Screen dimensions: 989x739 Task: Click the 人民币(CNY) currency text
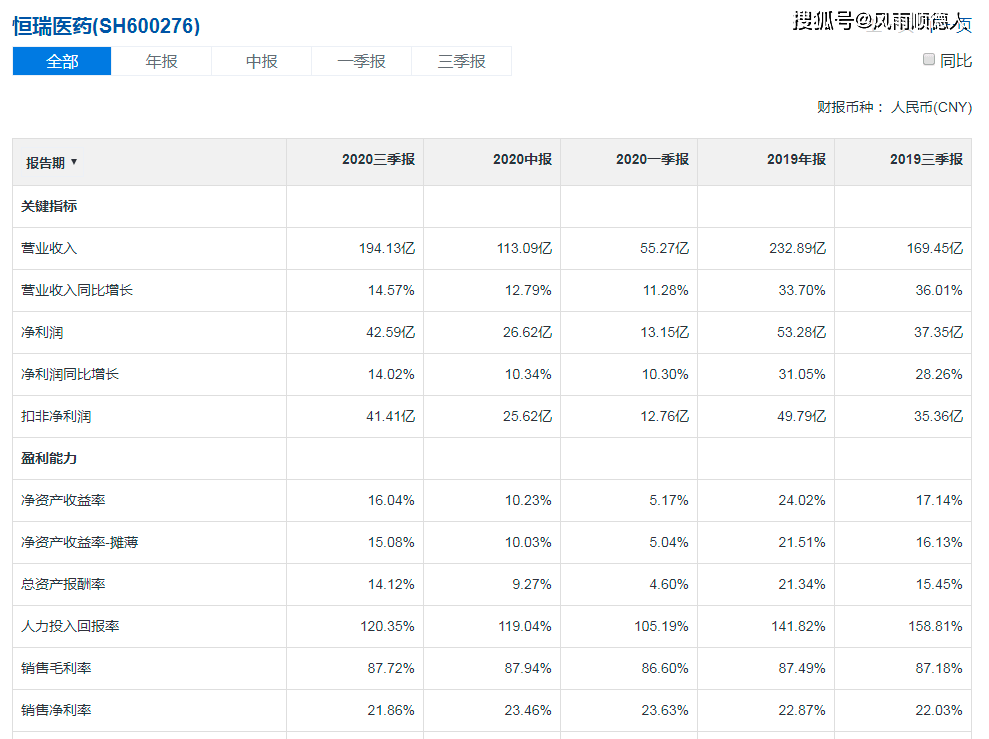[x=931, y=108]
